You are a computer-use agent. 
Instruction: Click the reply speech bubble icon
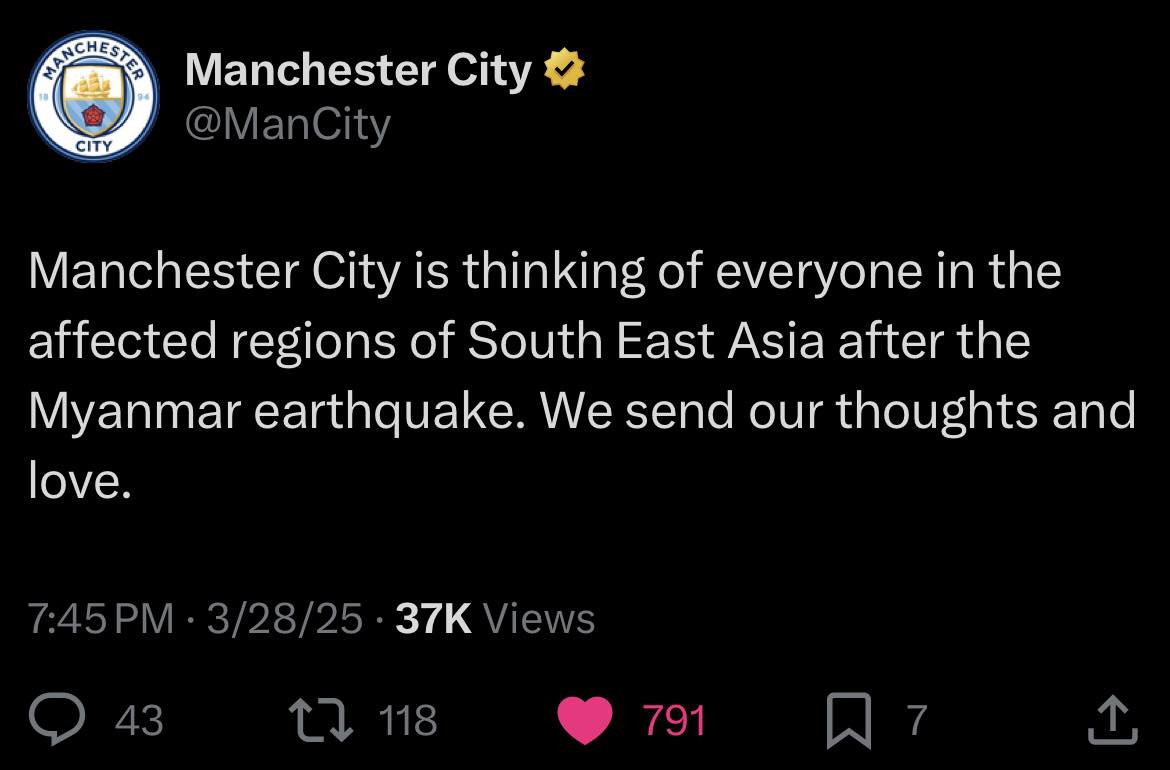58,720
